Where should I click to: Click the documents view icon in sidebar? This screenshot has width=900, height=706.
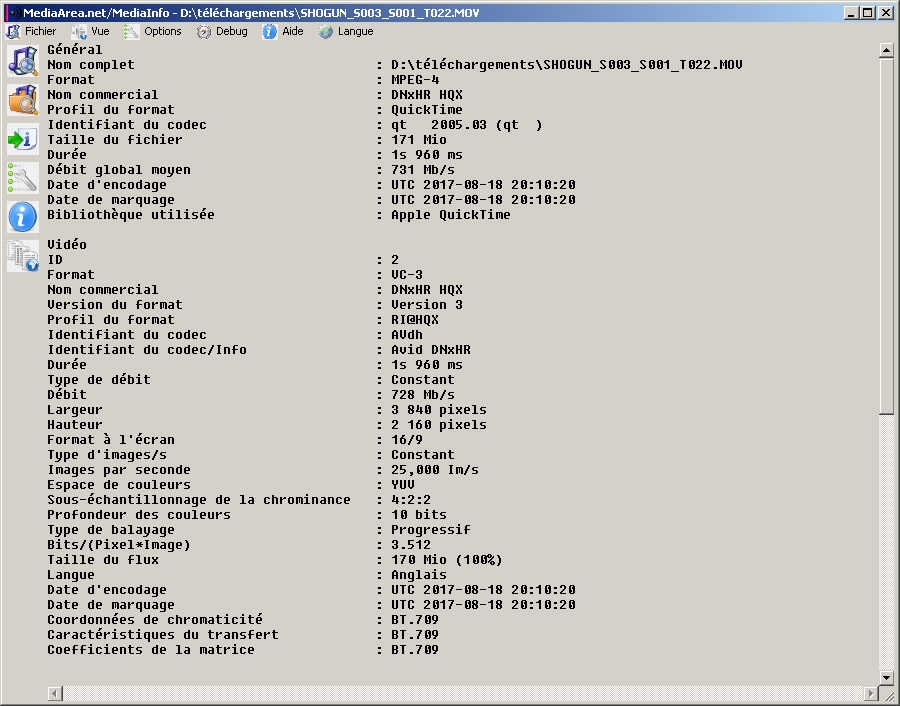click(x=23, y=255)
